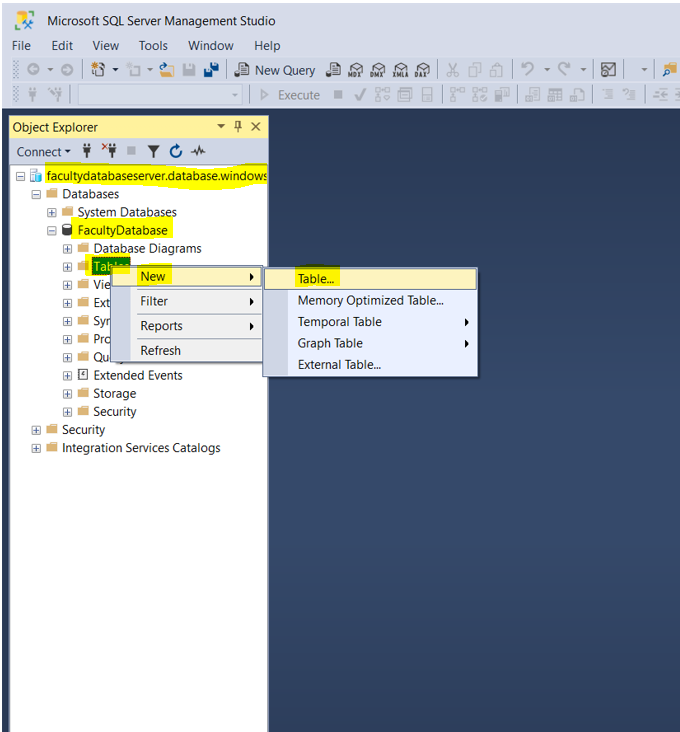Click the Copy icon in toolbar
The width and height of the screenshot is (680, 732).
[x=475, y=70]
